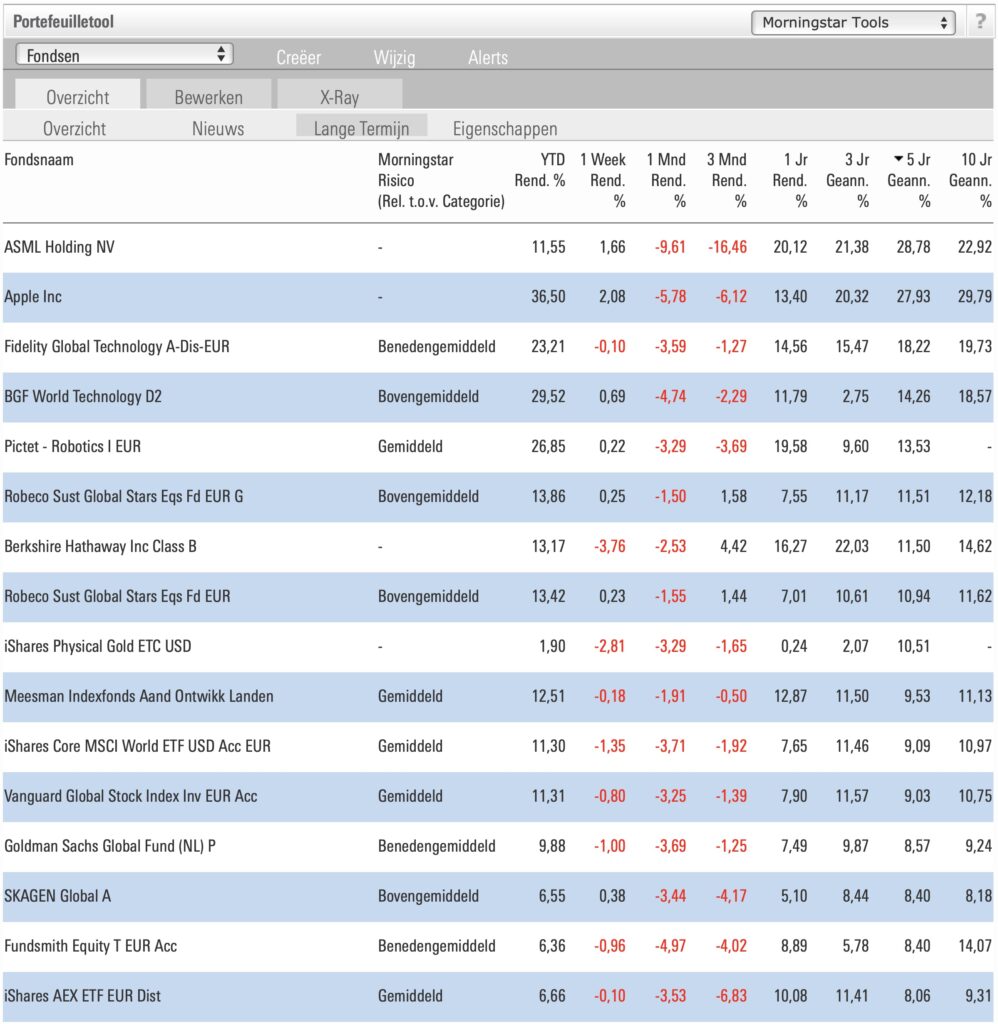Click Berkshire 3 Jr value 22,03
Screen dimensions: 998x1024
pyautogui.click(x=852, y=546)
